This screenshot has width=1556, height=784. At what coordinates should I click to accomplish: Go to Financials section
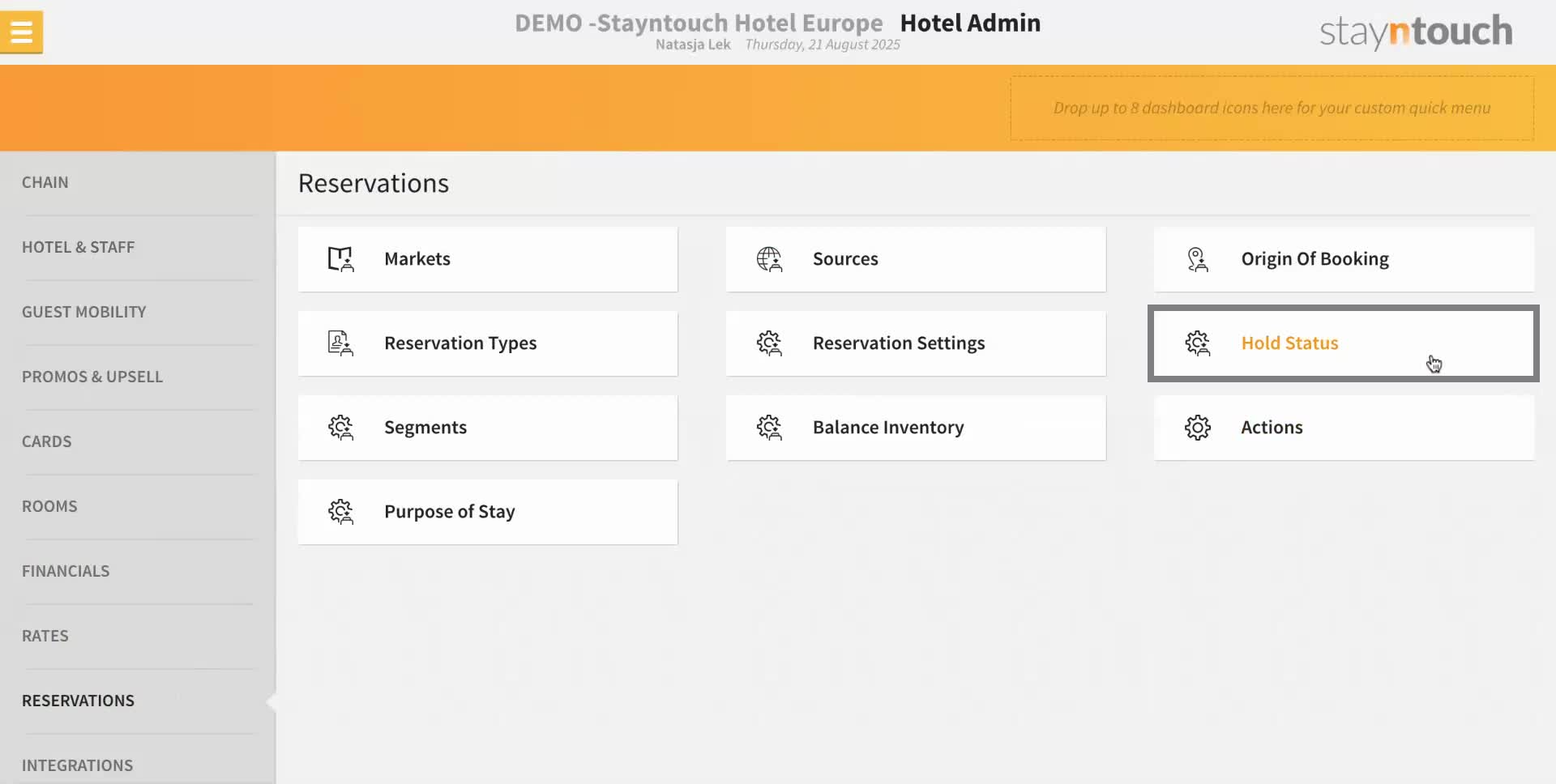(x=138, y=572)
